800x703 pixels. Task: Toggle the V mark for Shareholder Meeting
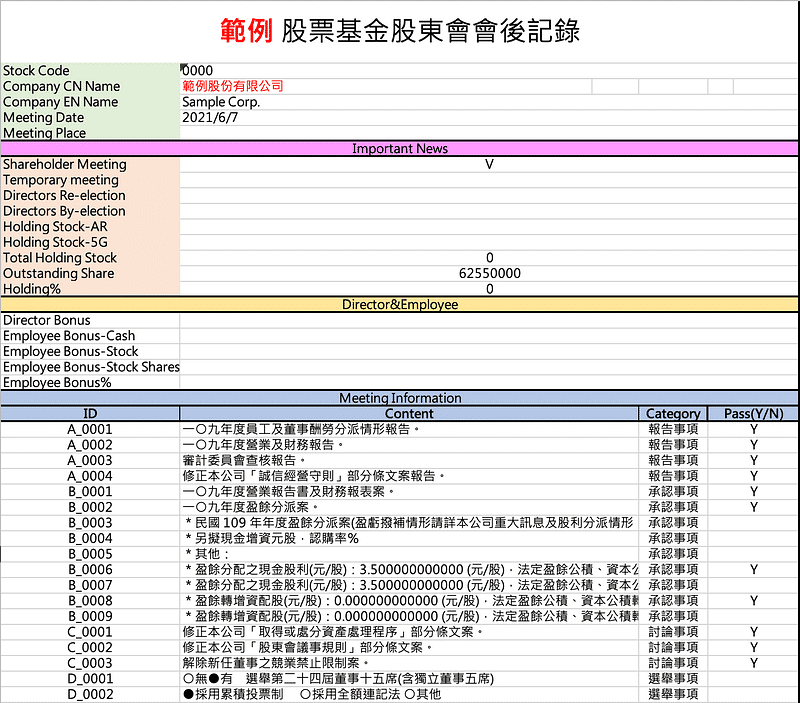click(x=489, y=164)
